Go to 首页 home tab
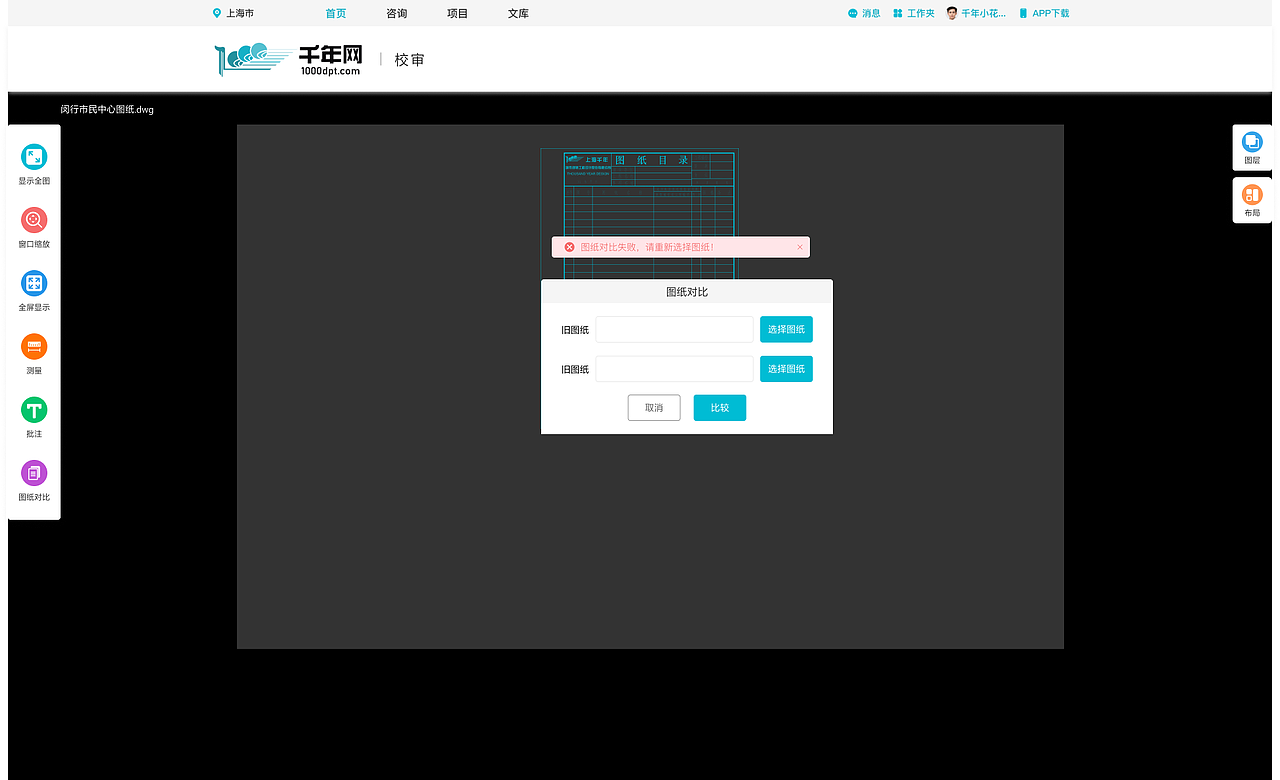This screenshot has width=1280, height=780. (336, 13)
